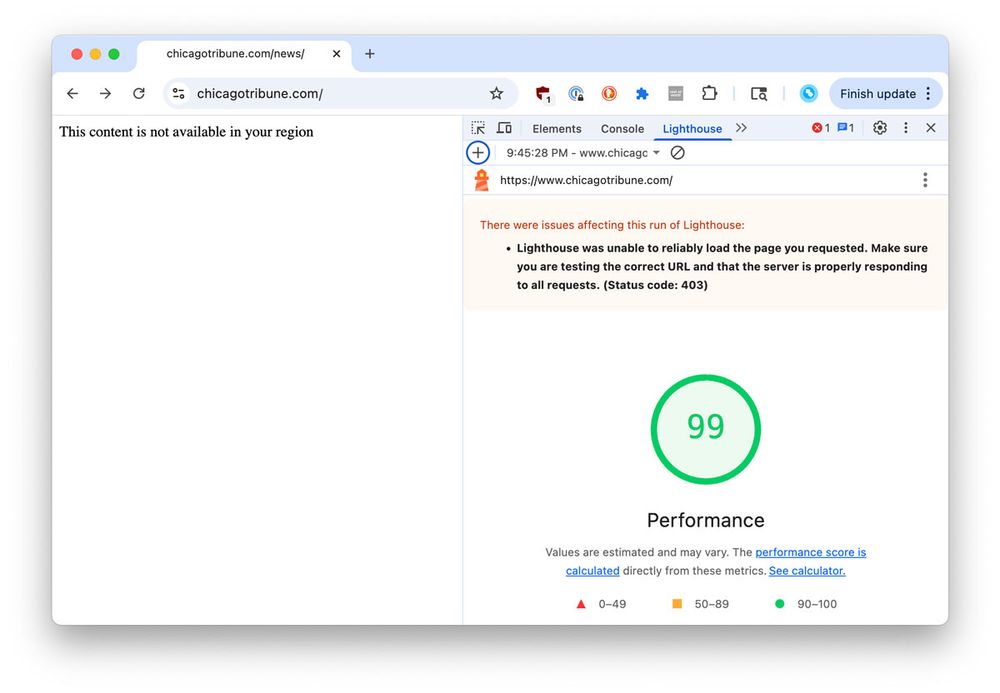
Task: Start a new Lighthouse report
Action: click(478, 153)
